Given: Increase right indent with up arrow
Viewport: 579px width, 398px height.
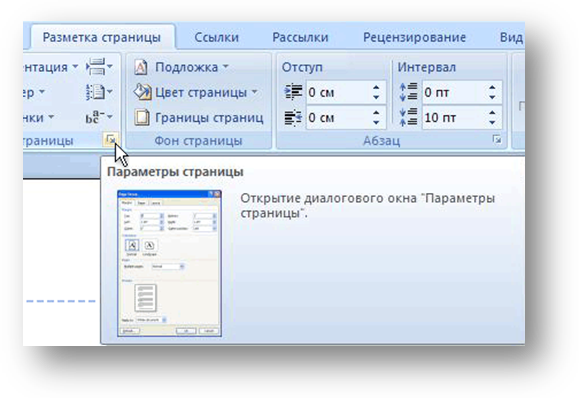Looking at the screenshot, I should (376, 113).
